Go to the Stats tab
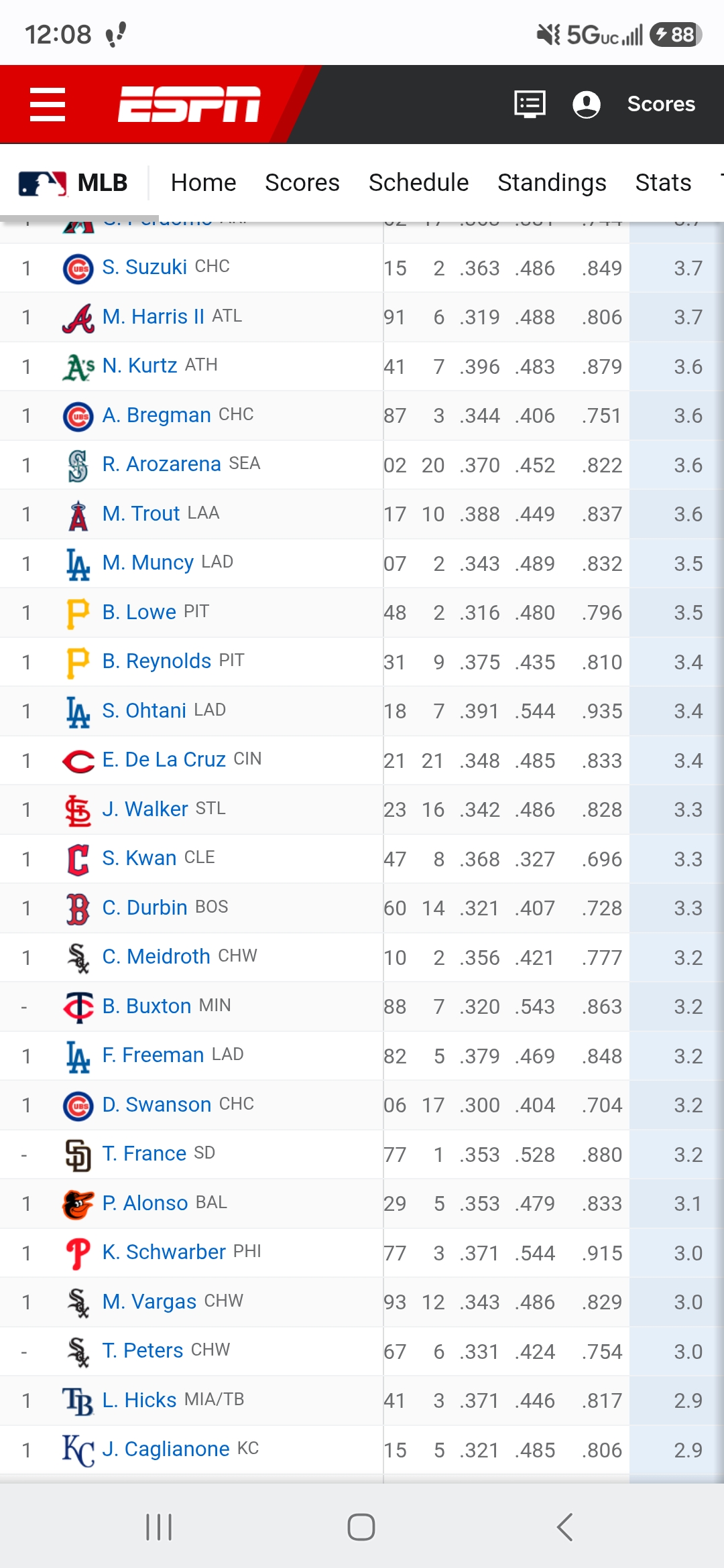This screenshot has width=724, height=1568. point(663,183)
